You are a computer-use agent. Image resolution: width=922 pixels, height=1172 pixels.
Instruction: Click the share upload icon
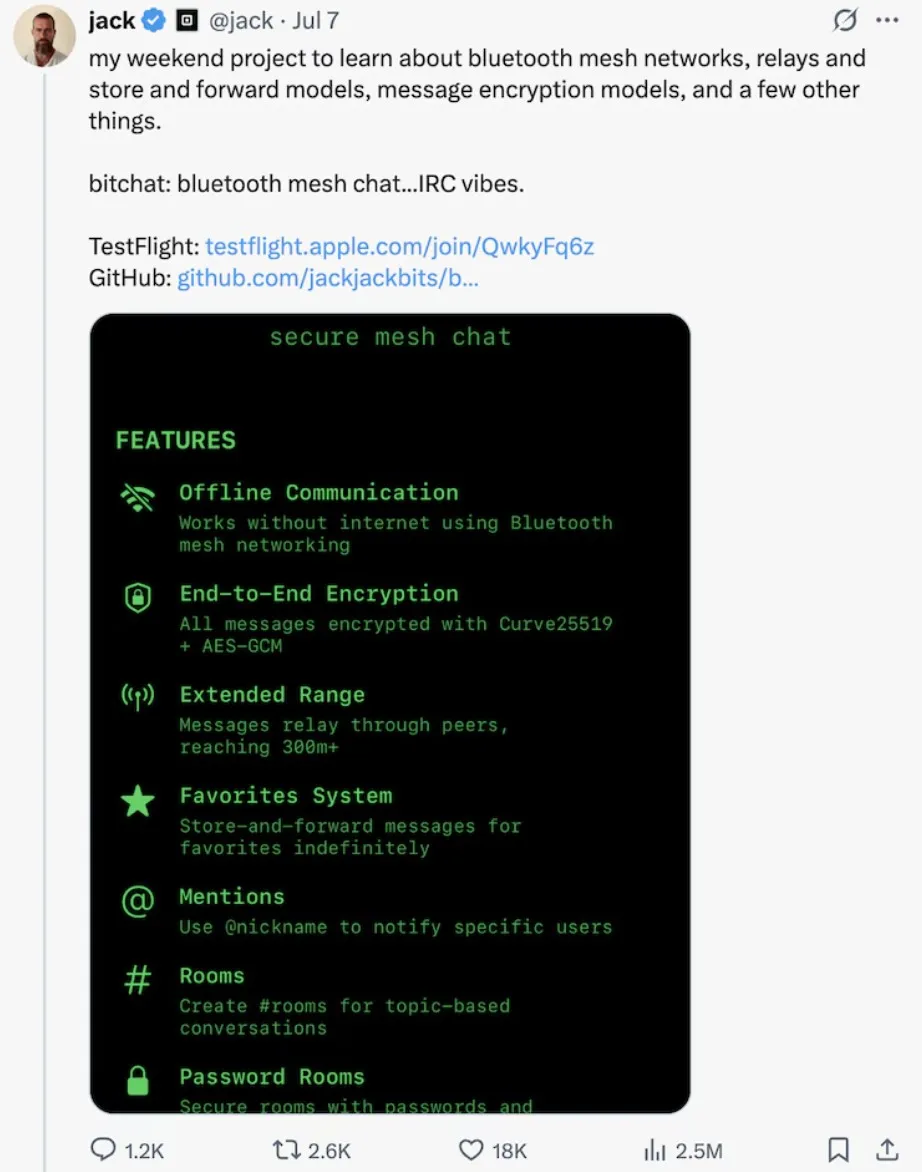coord(887,1149)
